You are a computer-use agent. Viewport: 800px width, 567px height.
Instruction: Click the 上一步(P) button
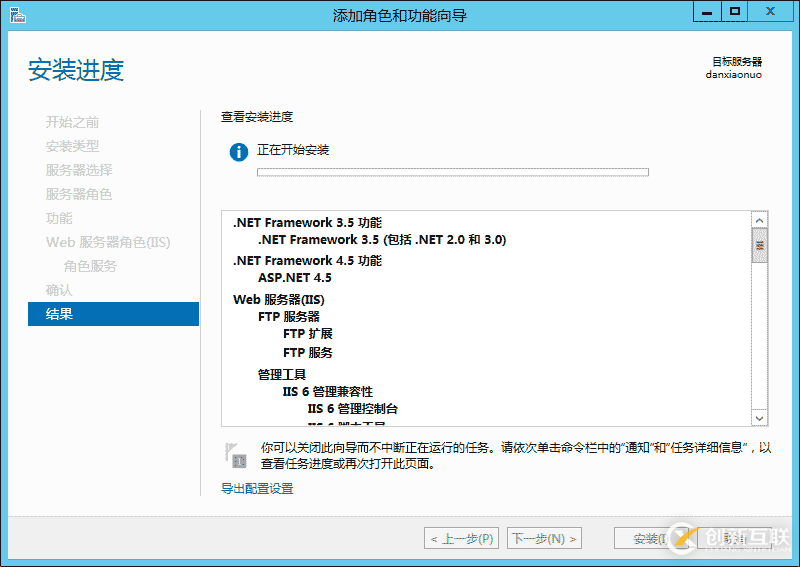(x=461, y=538)
